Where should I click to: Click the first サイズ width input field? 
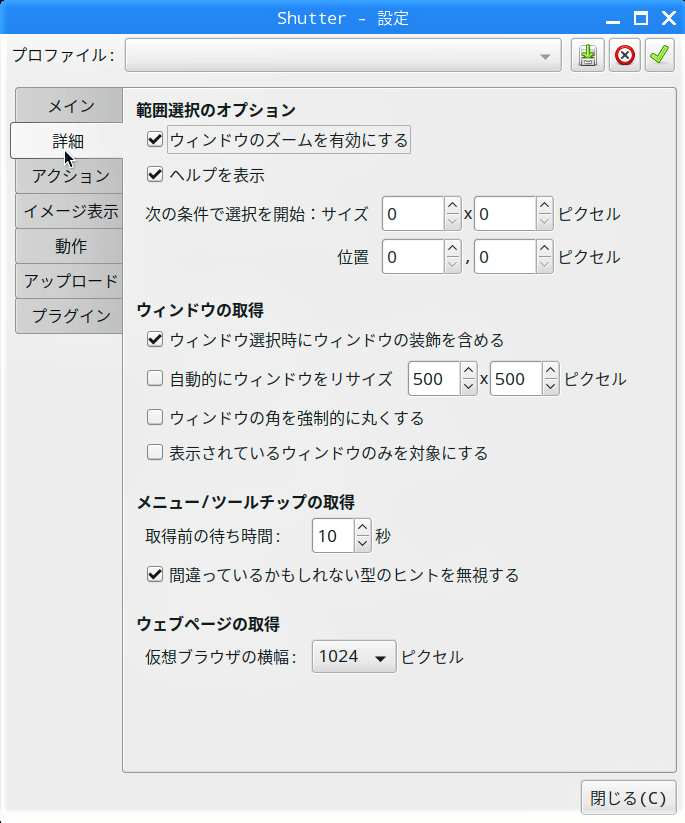414,214
